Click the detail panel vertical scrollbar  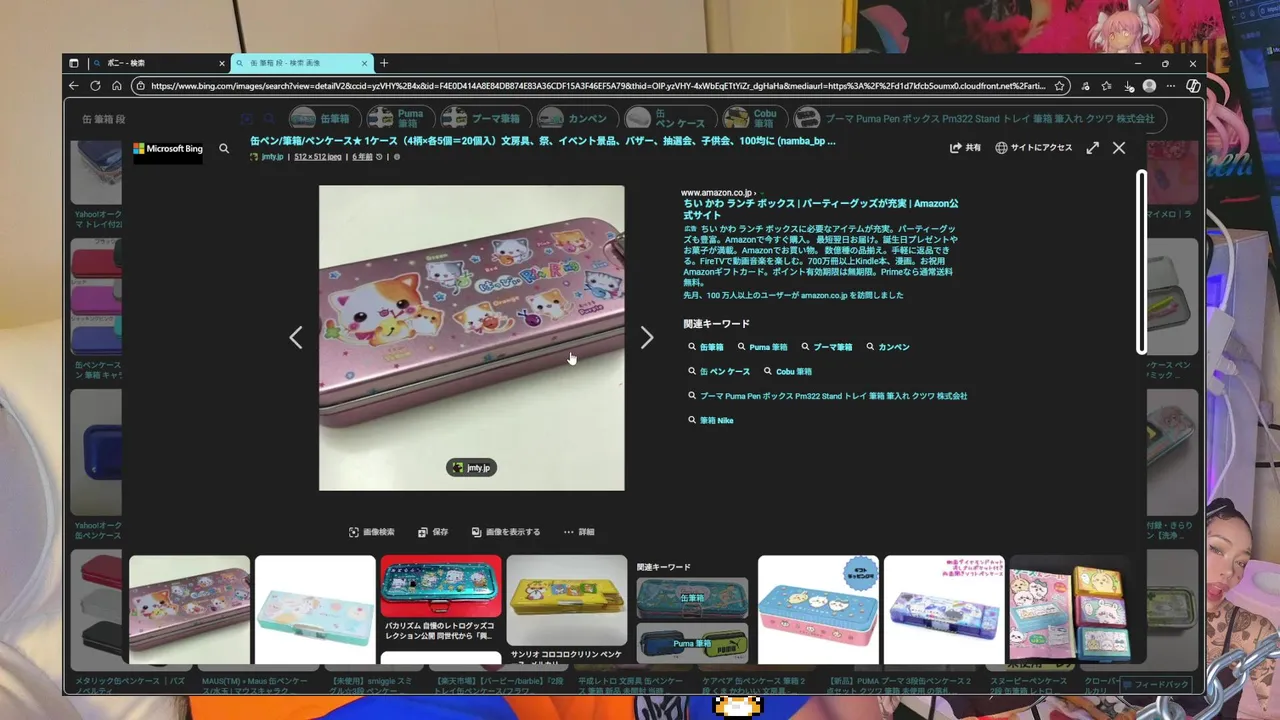(x=1141, y=262)
